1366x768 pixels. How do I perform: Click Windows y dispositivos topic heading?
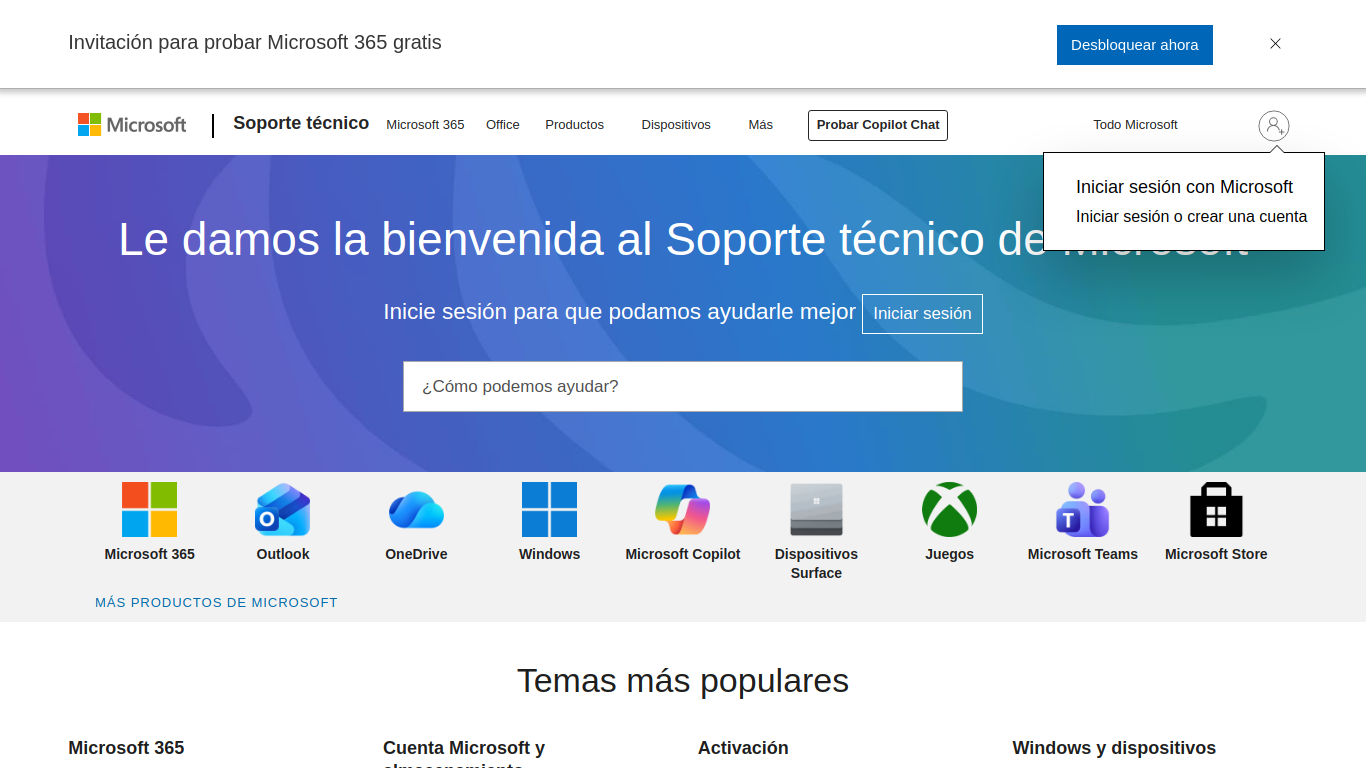(x=1114, y=748)
